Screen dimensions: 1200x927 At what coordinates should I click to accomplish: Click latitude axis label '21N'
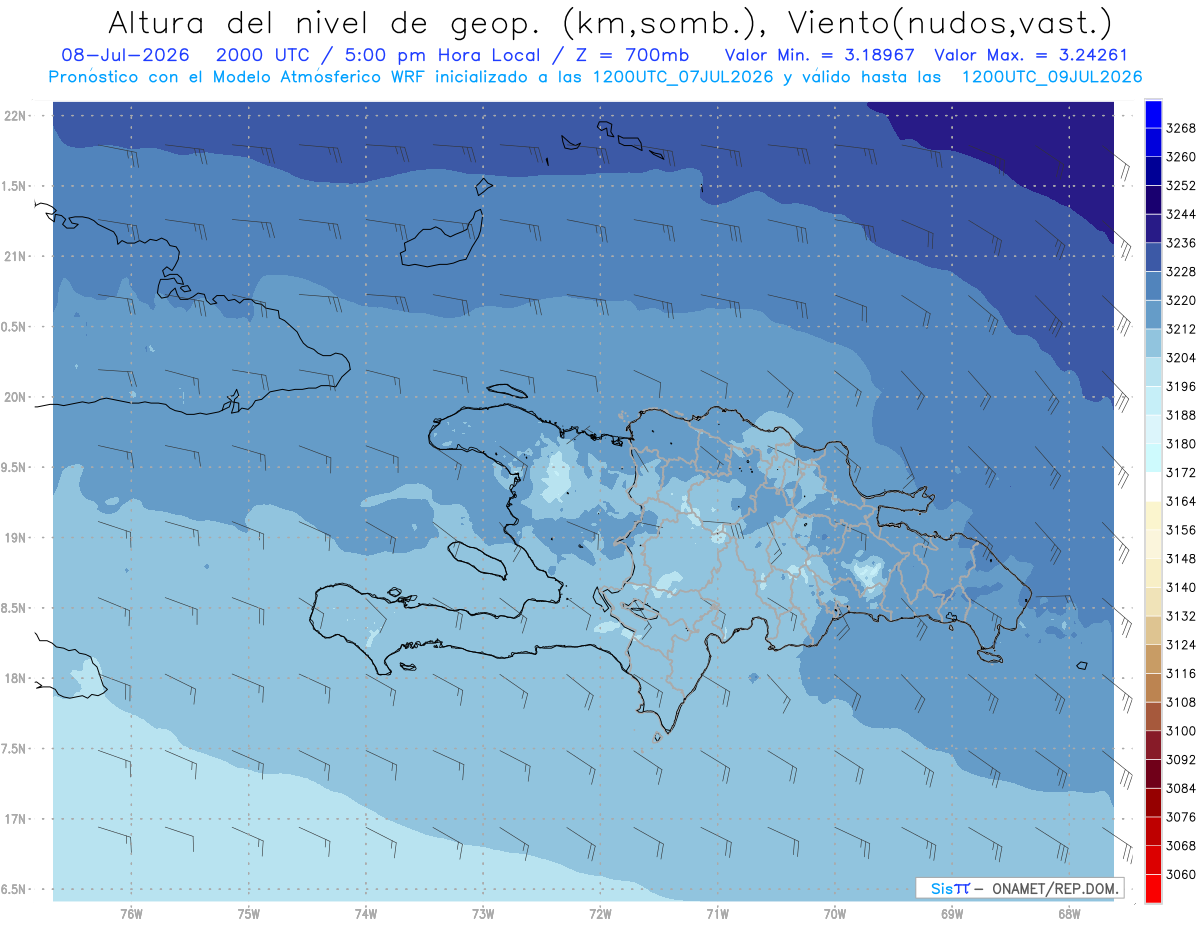16,256
